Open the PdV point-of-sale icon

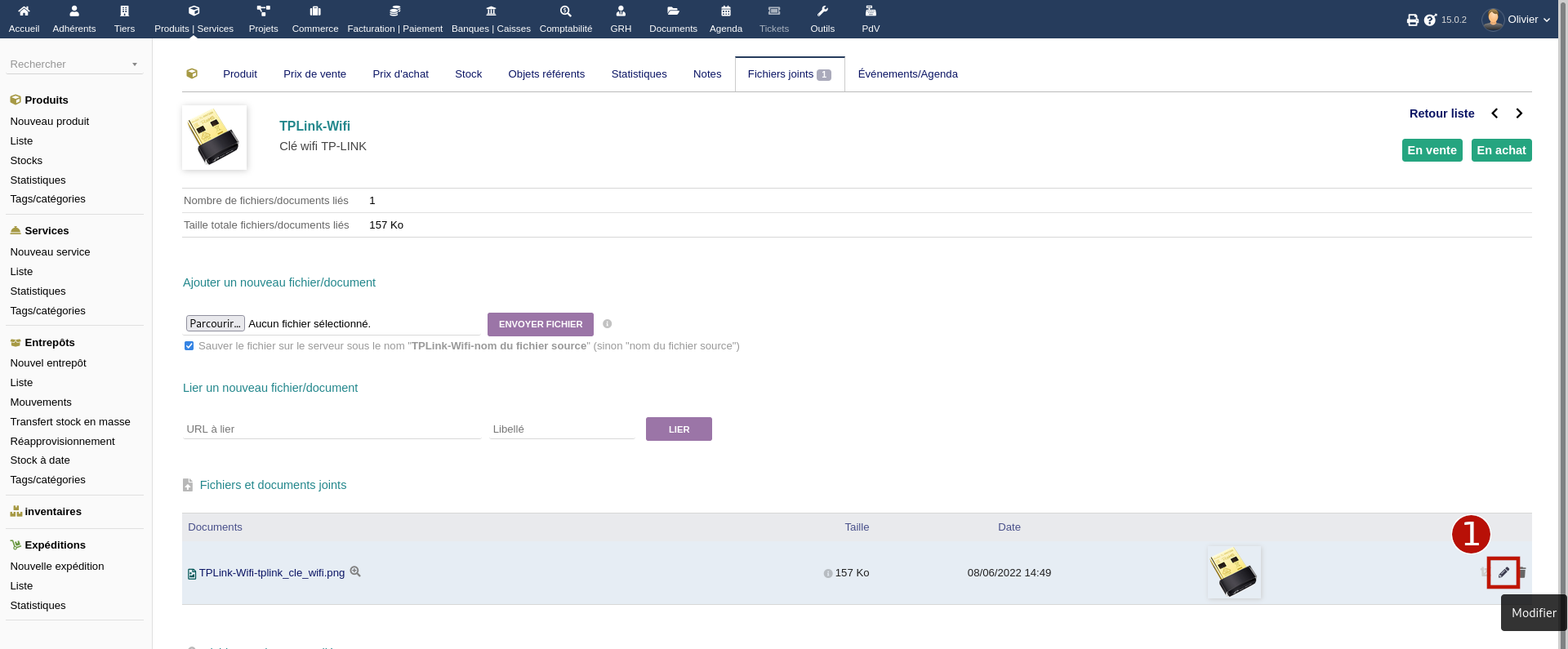point(871,11)
